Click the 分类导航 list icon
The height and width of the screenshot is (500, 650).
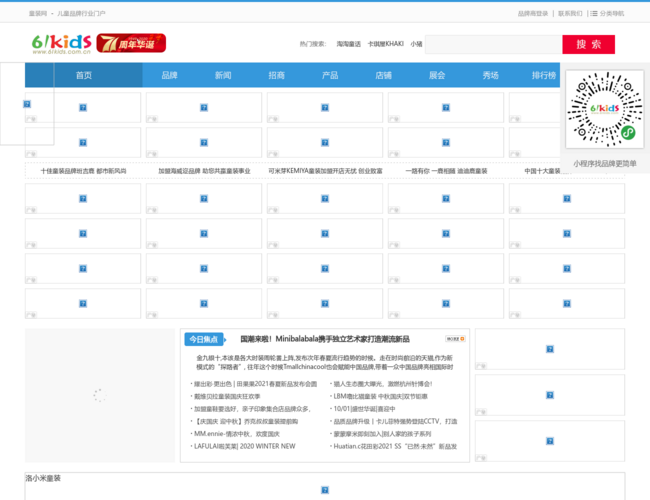(594, 14)
